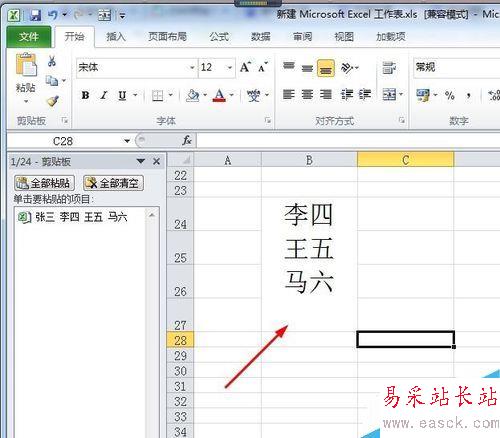Click Increase Indent icon
The image size is (500, 438).
(x=365, y=95)
